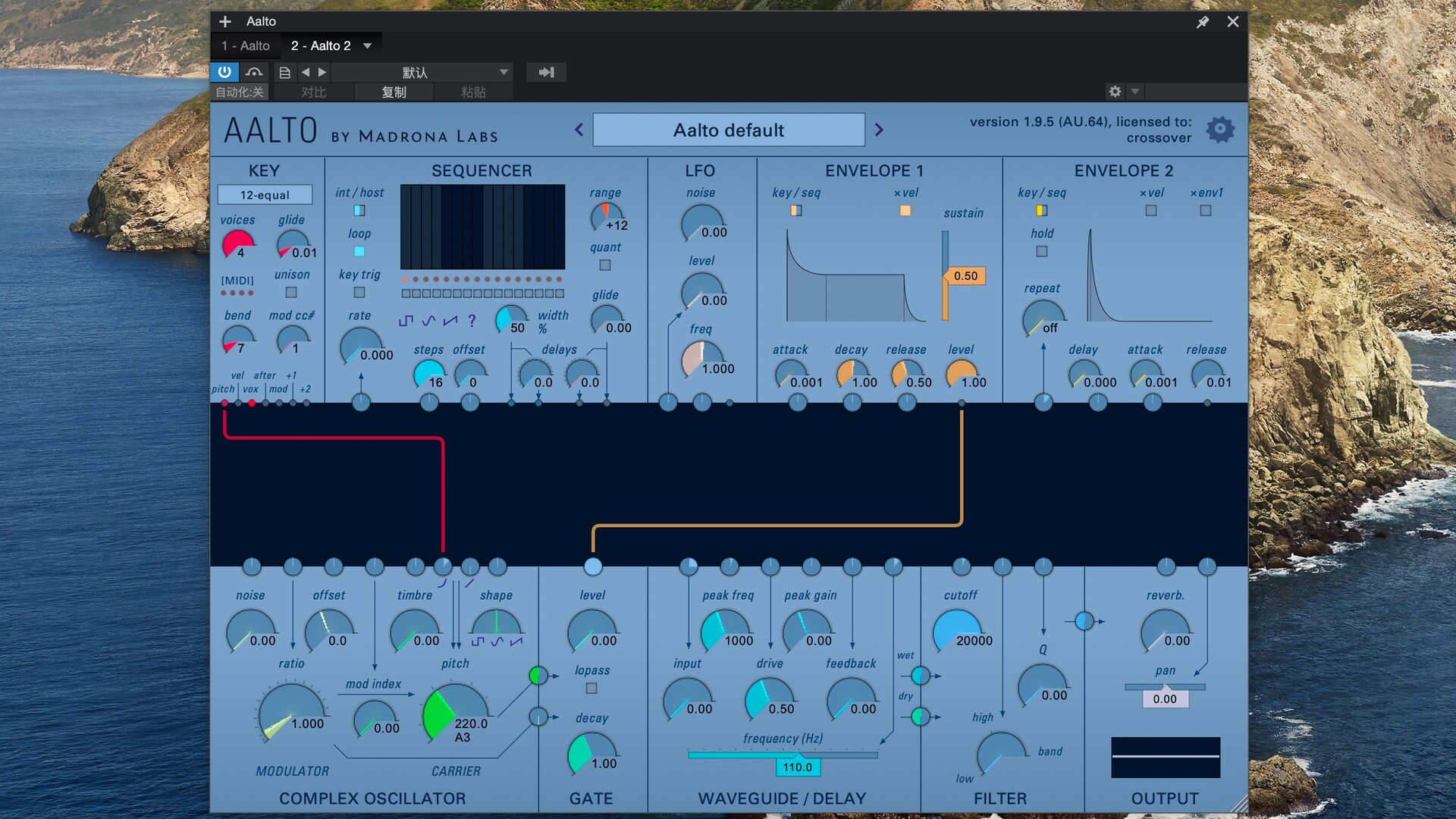Click the sequencer step grid display

(x=482, y=227)
